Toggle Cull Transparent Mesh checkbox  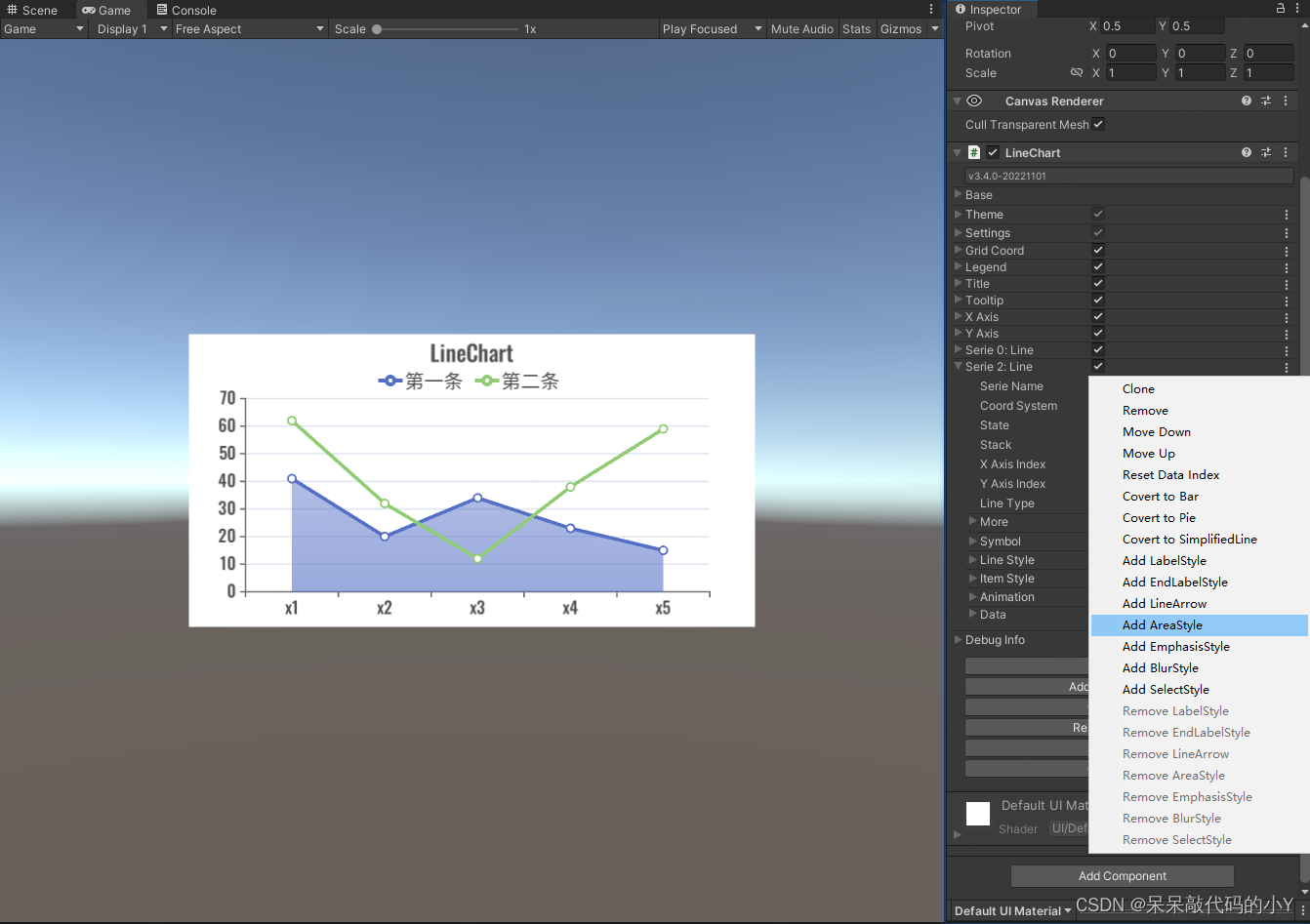1098,124
